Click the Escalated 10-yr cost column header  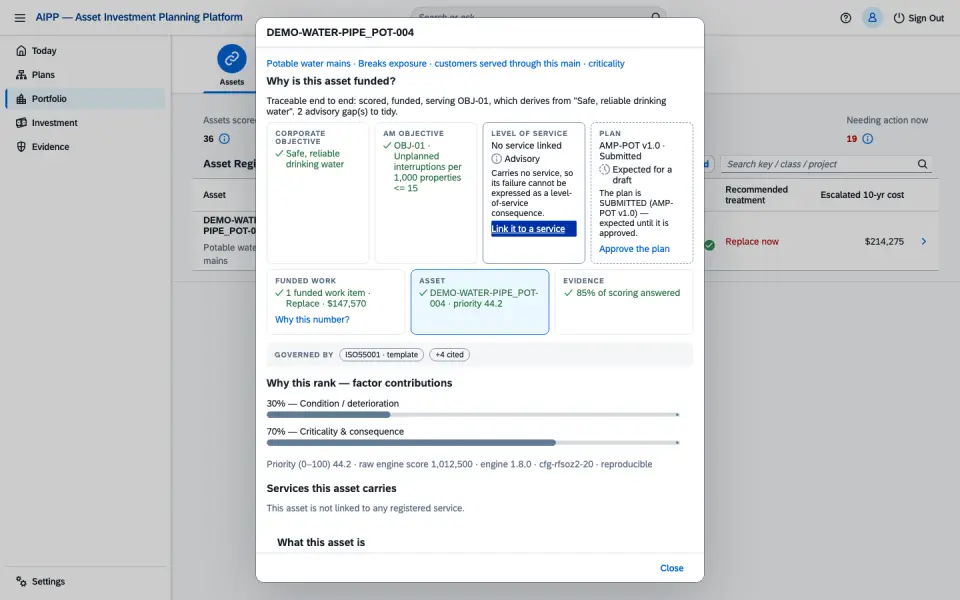tap(862, 195)
